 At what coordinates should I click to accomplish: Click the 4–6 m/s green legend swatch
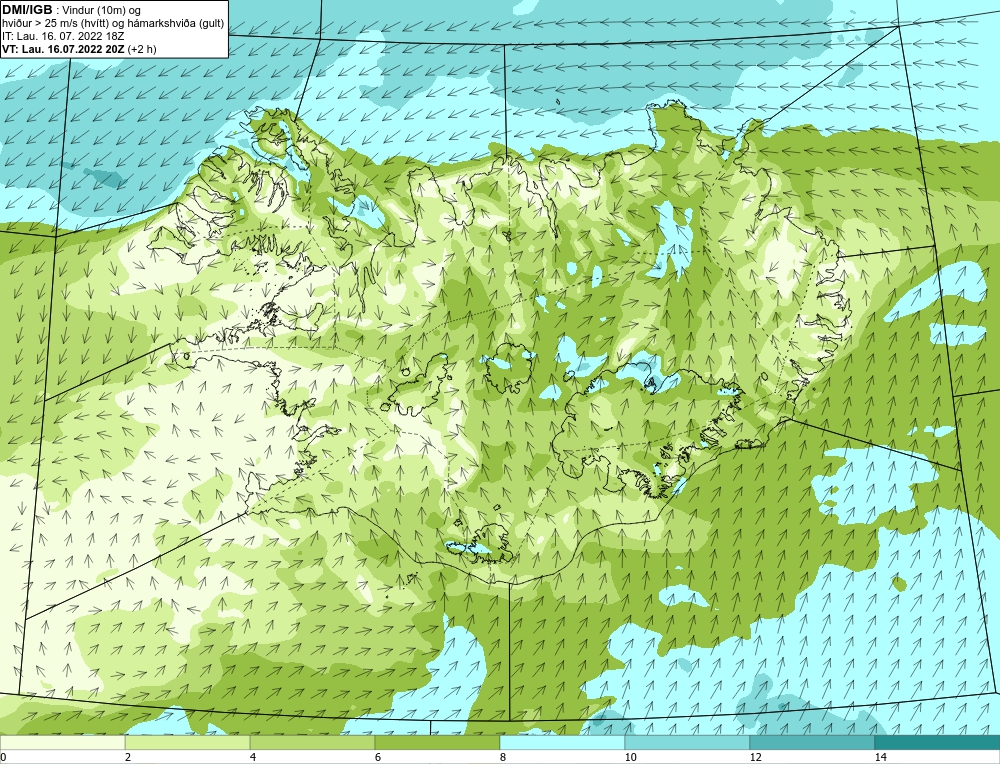coord(312,742)
